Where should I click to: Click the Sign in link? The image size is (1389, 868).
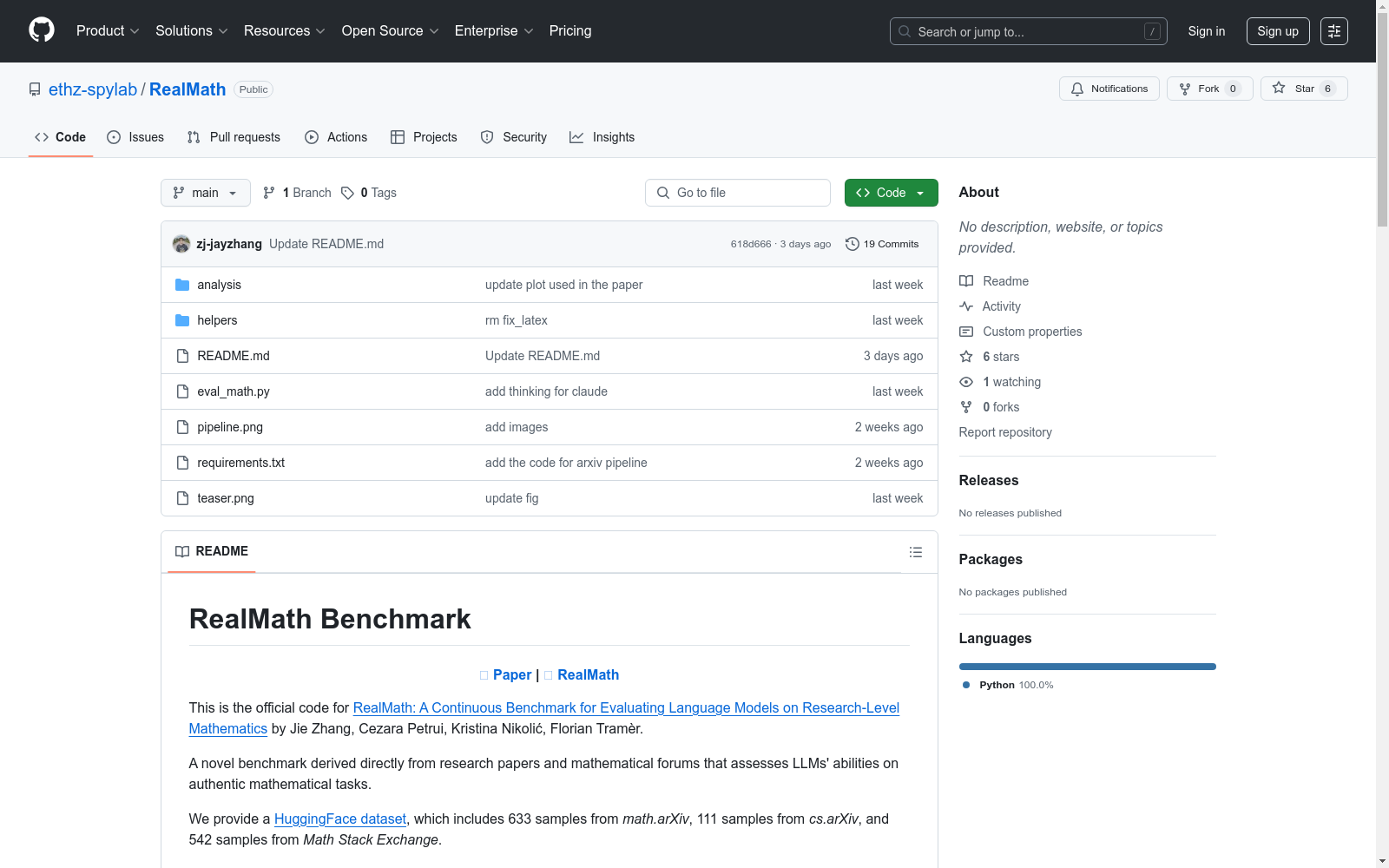(x=1207, y=31)
